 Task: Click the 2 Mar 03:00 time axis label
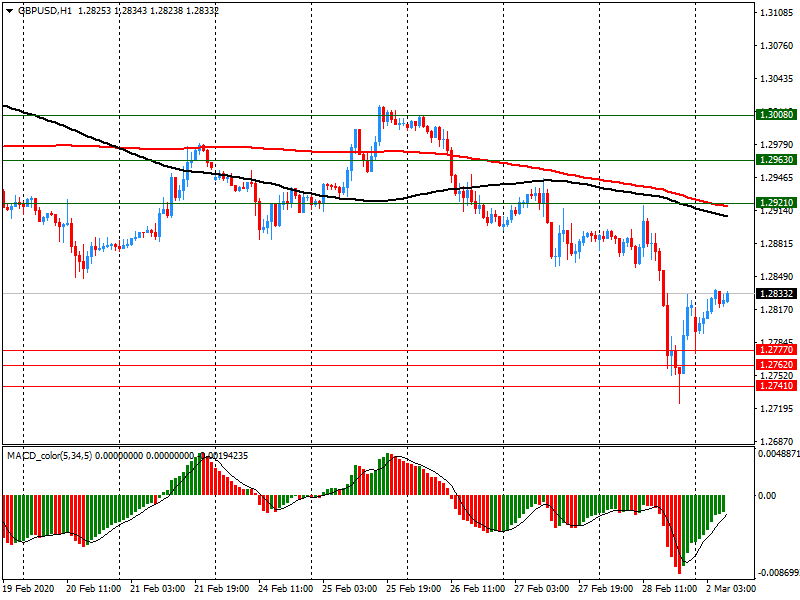point(729,591)
